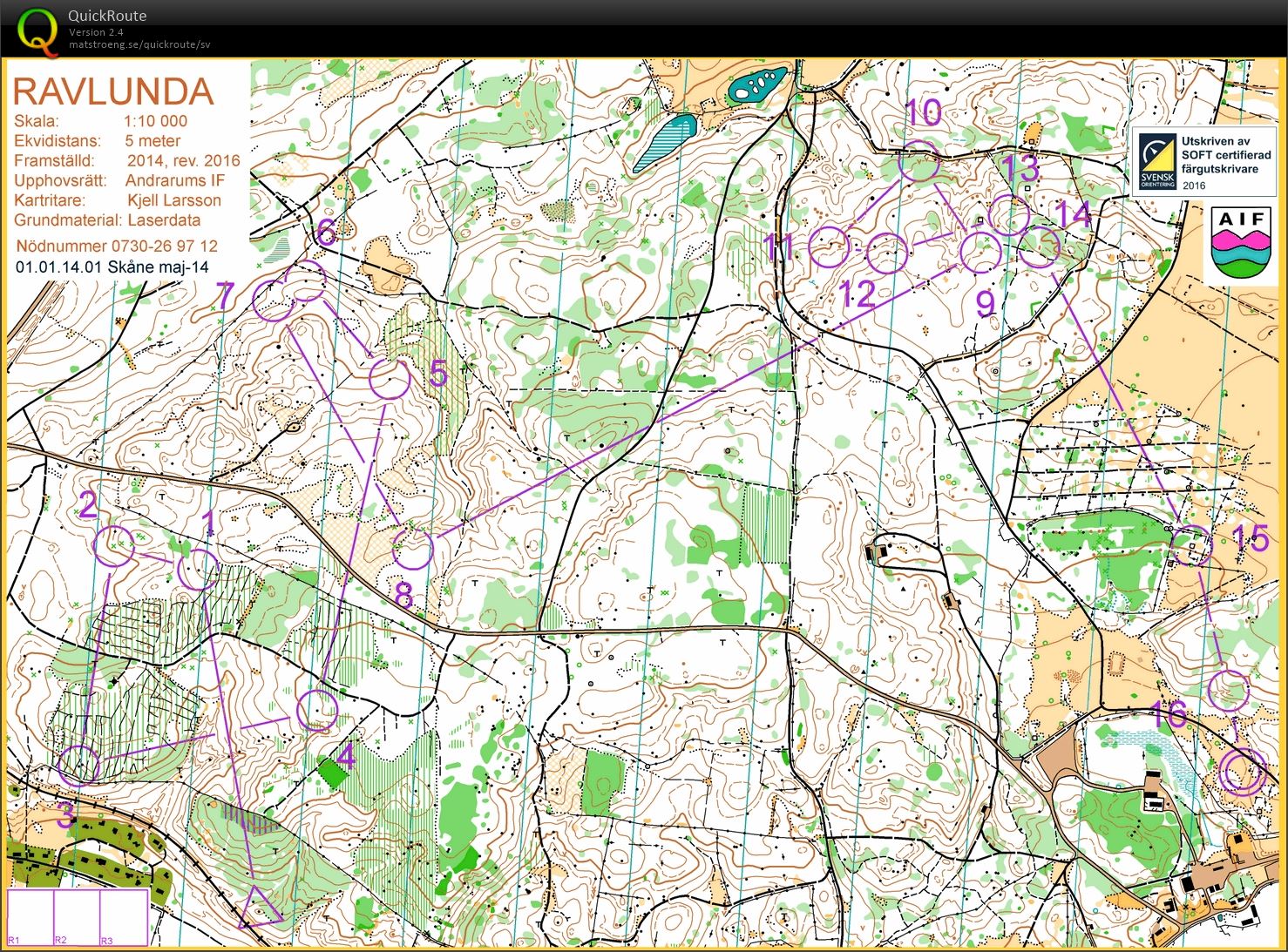
Task: Click control circle 13
Action: (1009, 215)
